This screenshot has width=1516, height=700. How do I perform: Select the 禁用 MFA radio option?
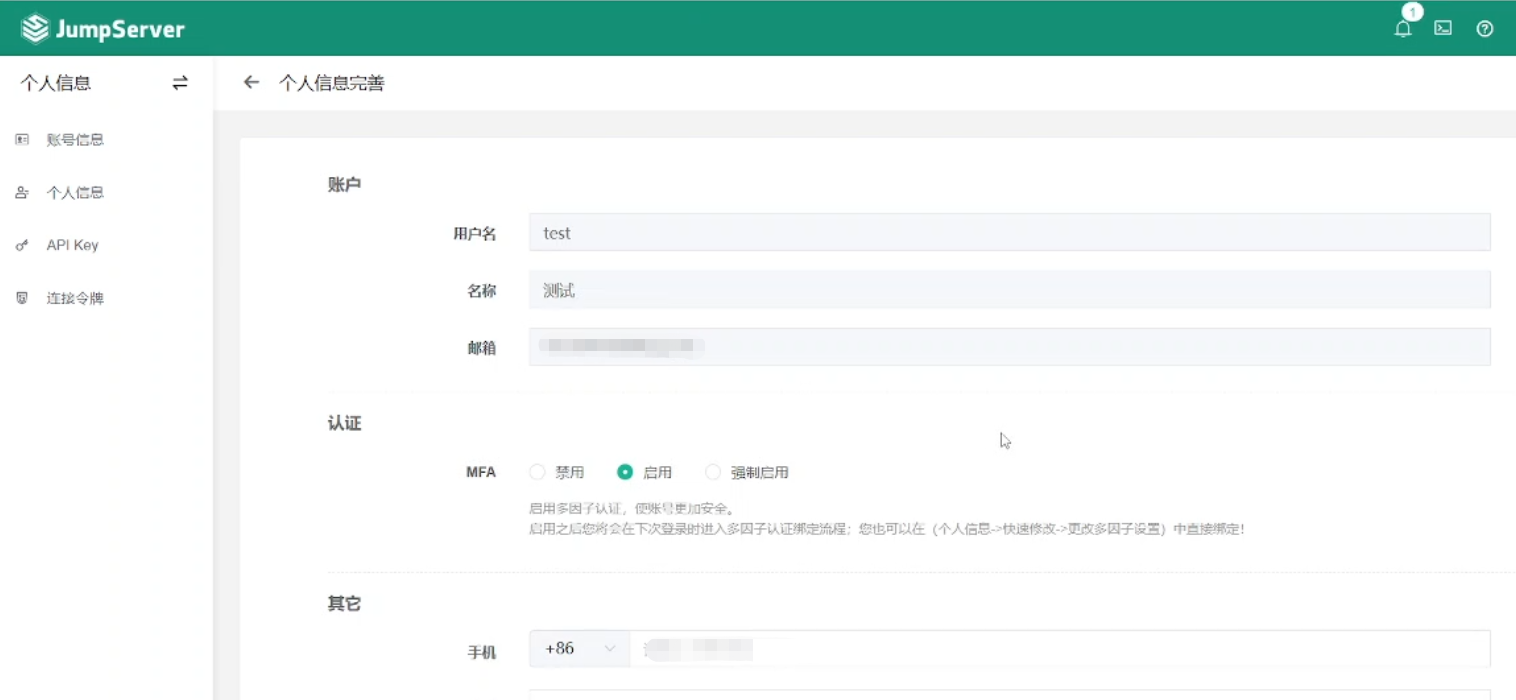tap(538, 472)
